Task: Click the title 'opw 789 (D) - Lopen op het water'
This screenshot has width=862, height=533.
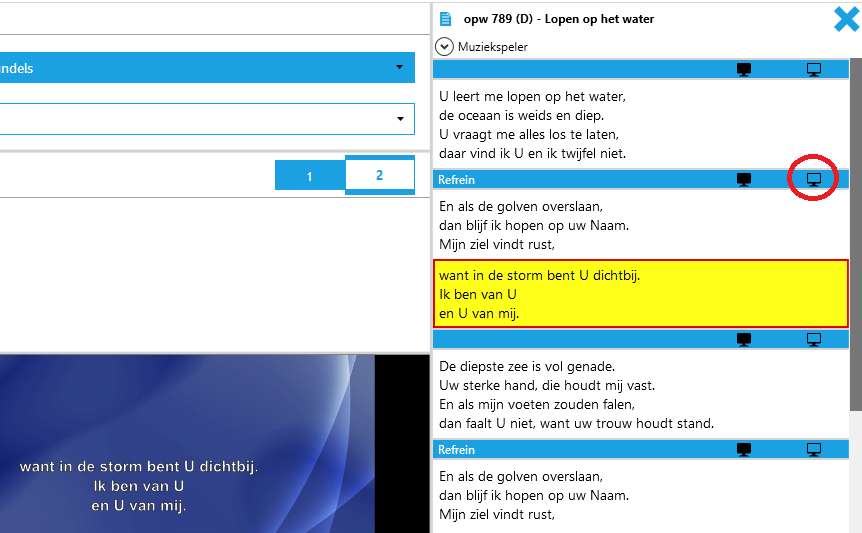Action: coord(559,19)
